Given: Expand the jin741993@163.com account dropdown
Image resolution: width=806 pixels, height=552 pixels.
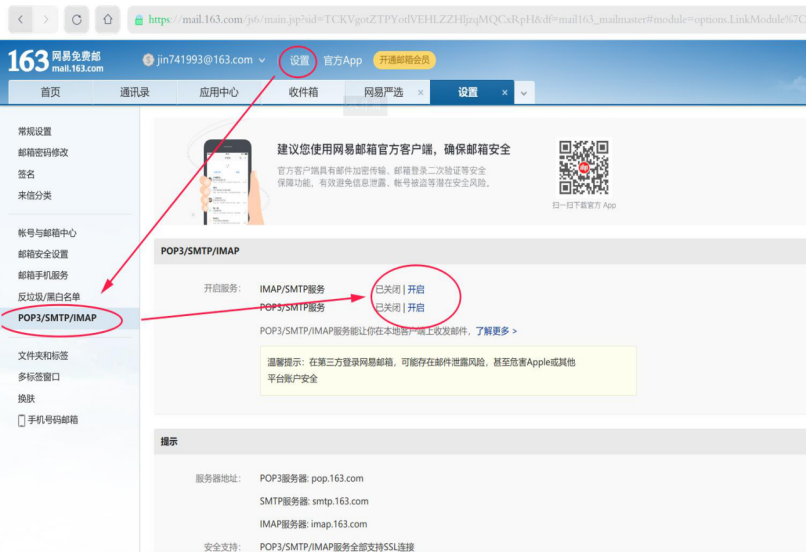Looking at the screenshot, I should (x=262, y=60).
